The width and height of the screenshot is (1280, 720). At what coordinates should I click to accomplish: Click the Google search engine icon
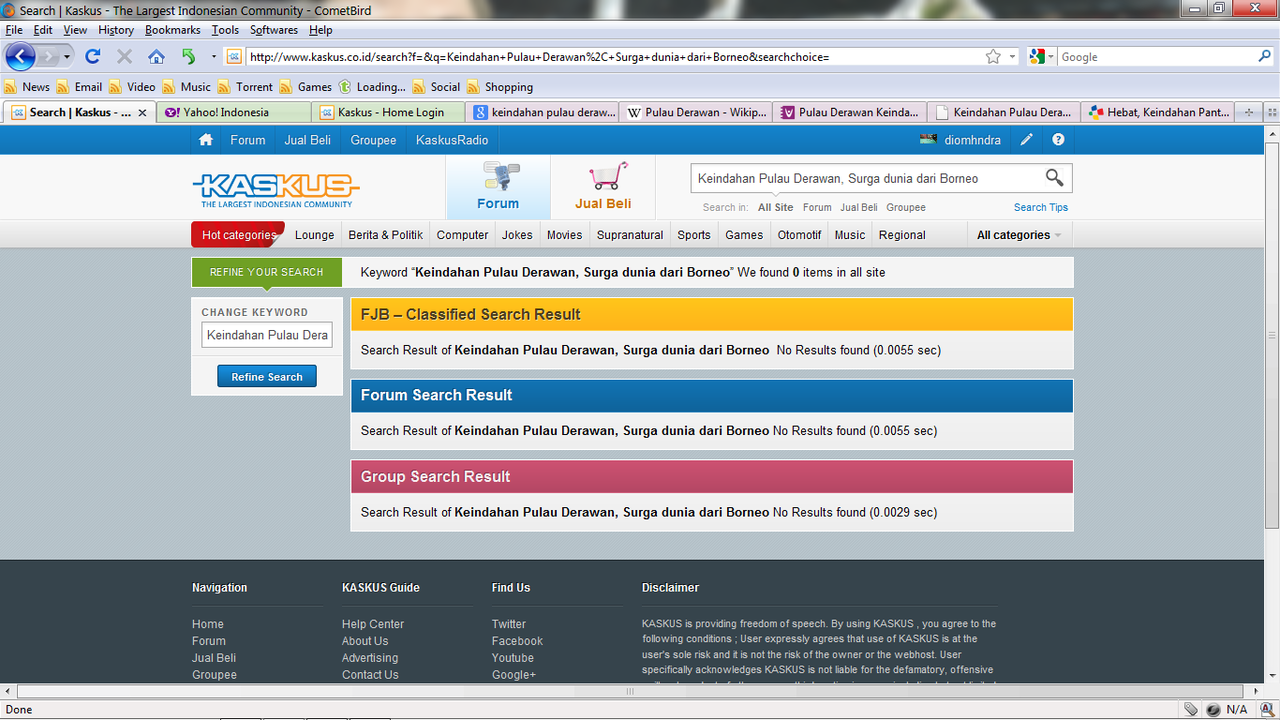1037,57
